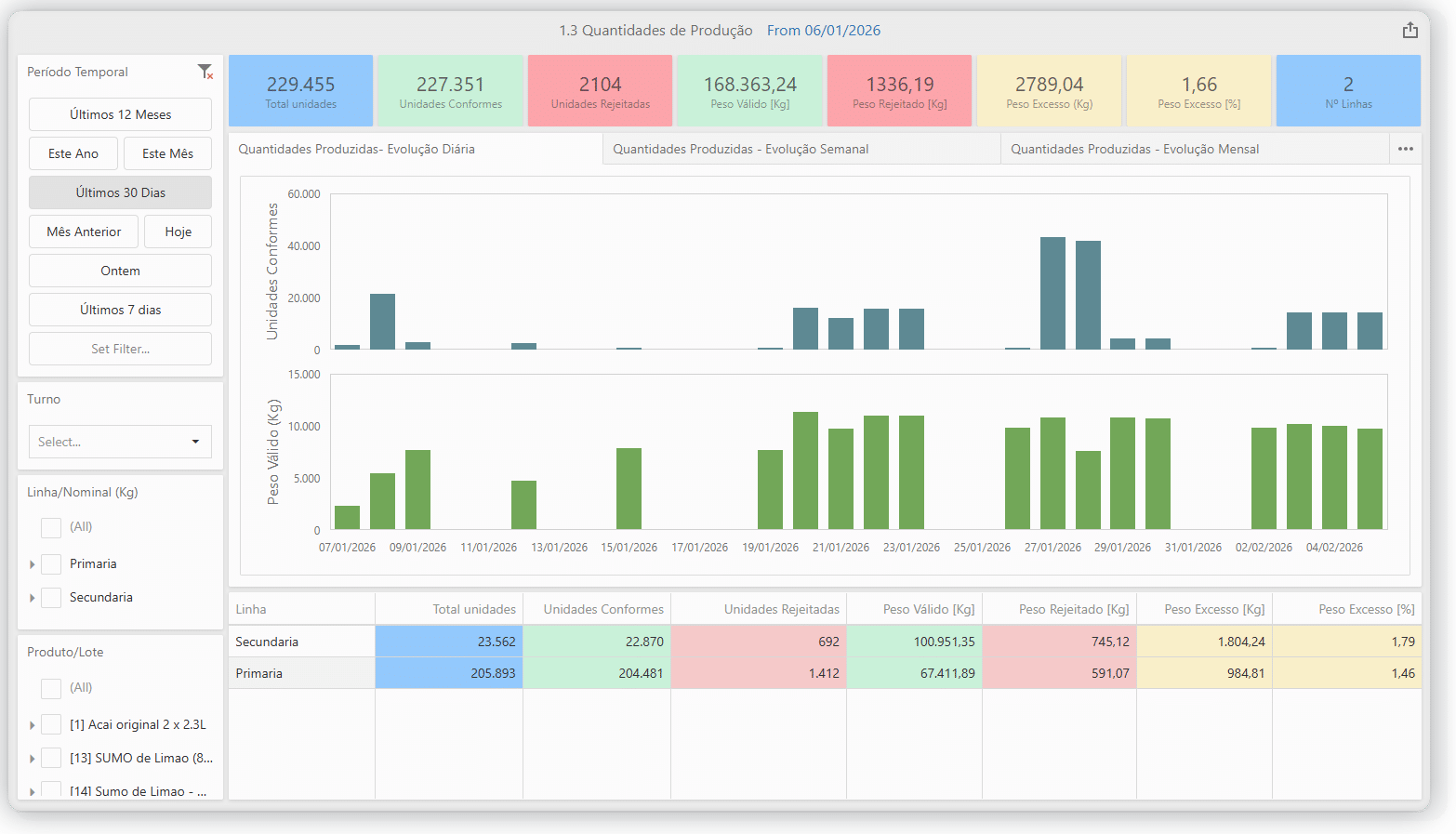Image resolution: width=1456 pixels, height=834 pixels.
Task: Sort table by the Peso Válido [Kg] column header
Action: 928,609
